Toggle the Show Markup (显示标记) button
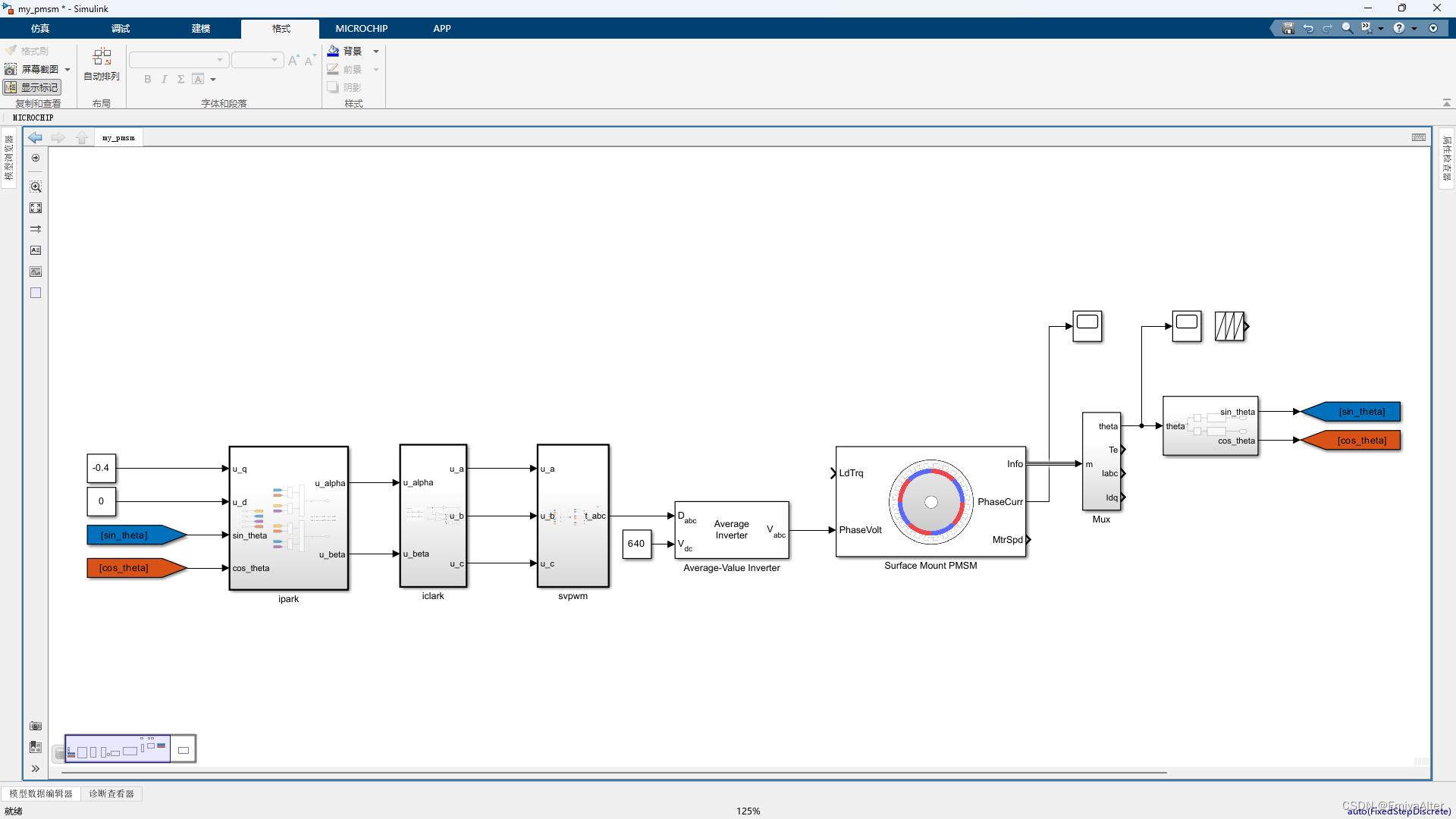Viewport: 1456px width, 819px height. 32,87
